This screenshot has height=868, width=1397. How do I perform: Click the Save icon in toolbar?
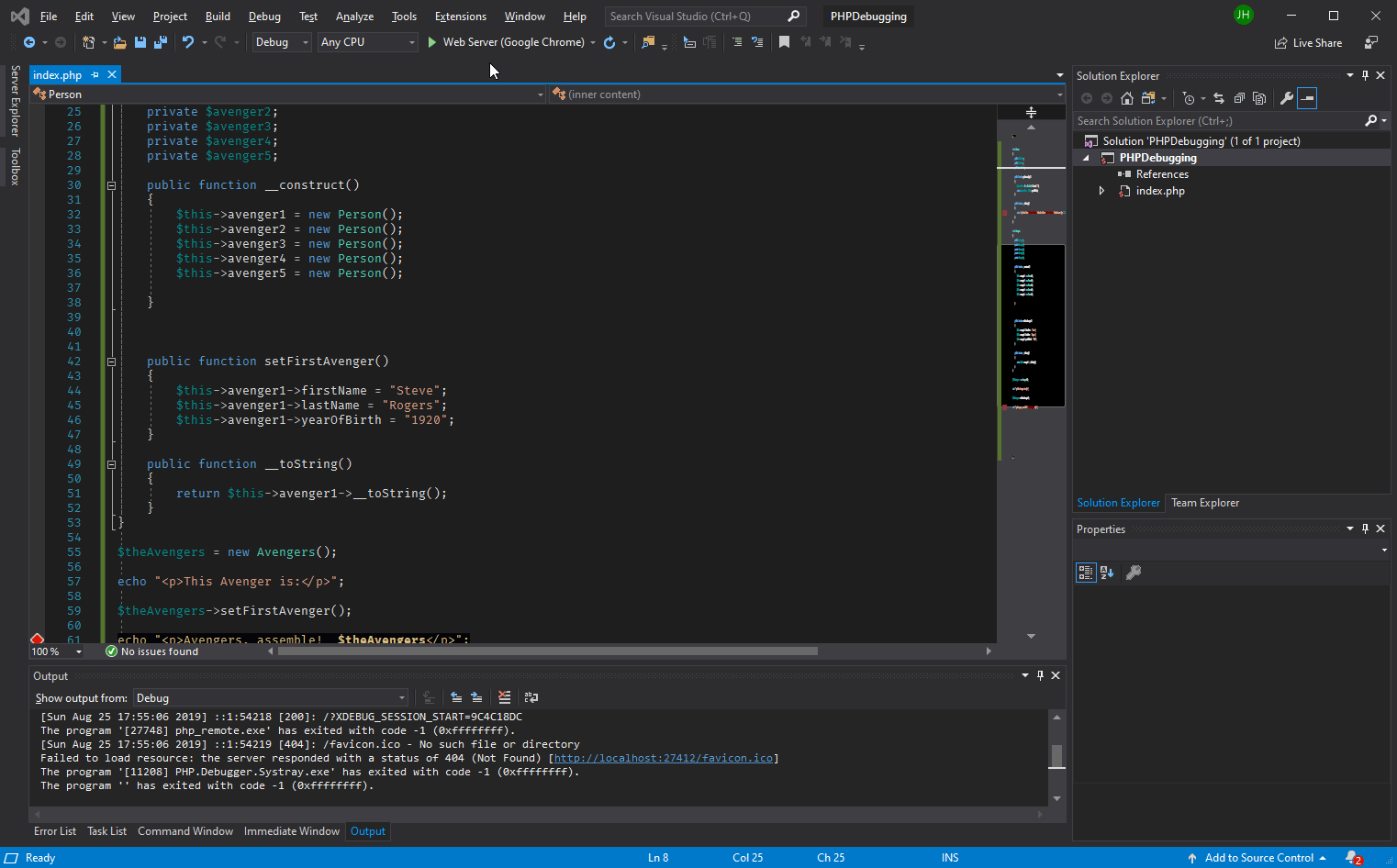point(140,42)
